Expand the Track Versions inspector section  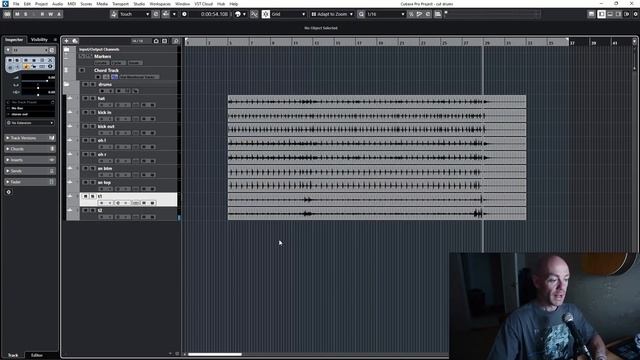(x=29, y=138)
